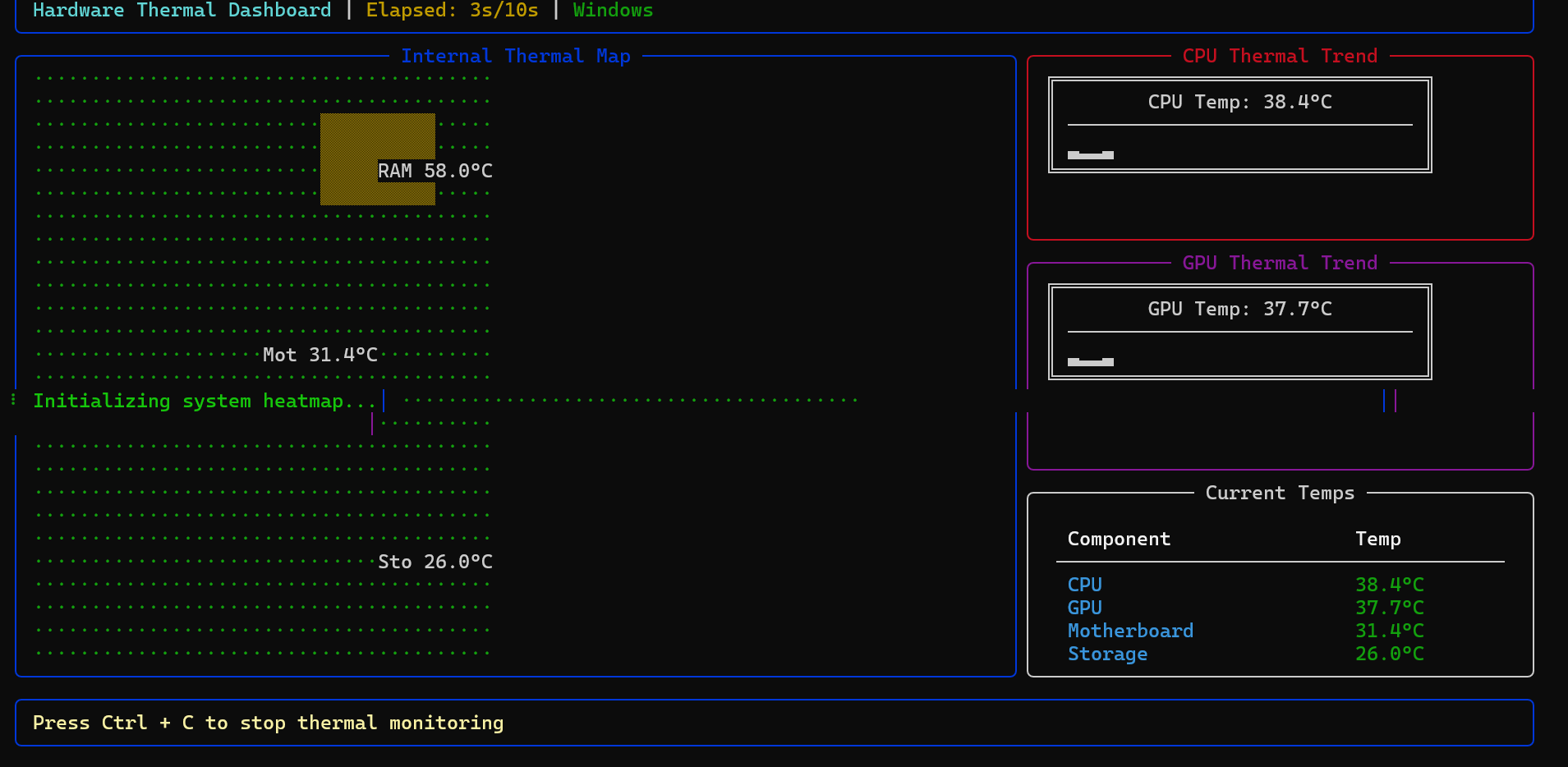Click the CPU trend sparkline bar
The height and width of the screenshot is (767, 1568).
(x=1090, y=154)
